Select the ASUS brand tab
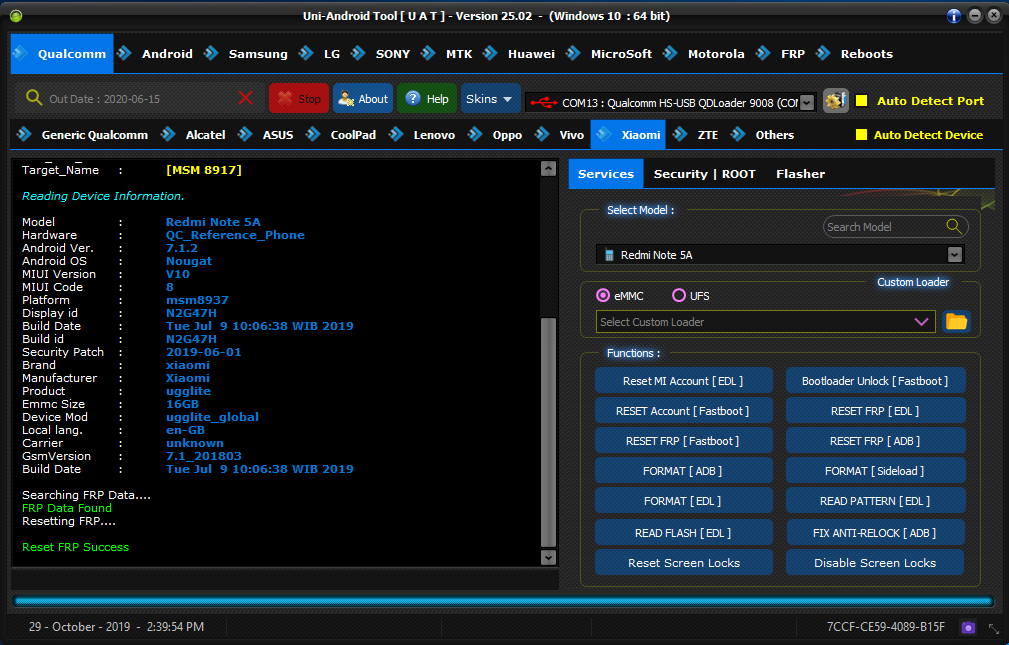1009x645 pixels. tap(277, 135)
